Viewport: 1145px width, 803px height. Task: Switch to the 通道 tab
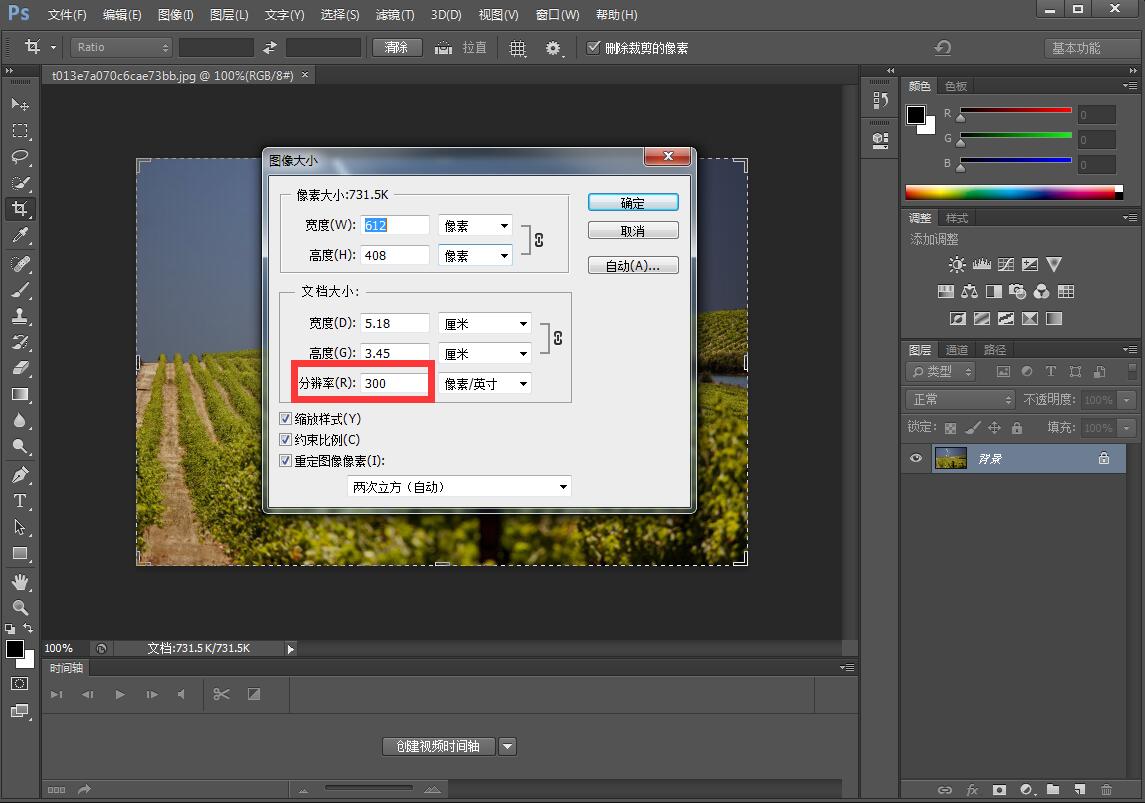pos(956,349)
